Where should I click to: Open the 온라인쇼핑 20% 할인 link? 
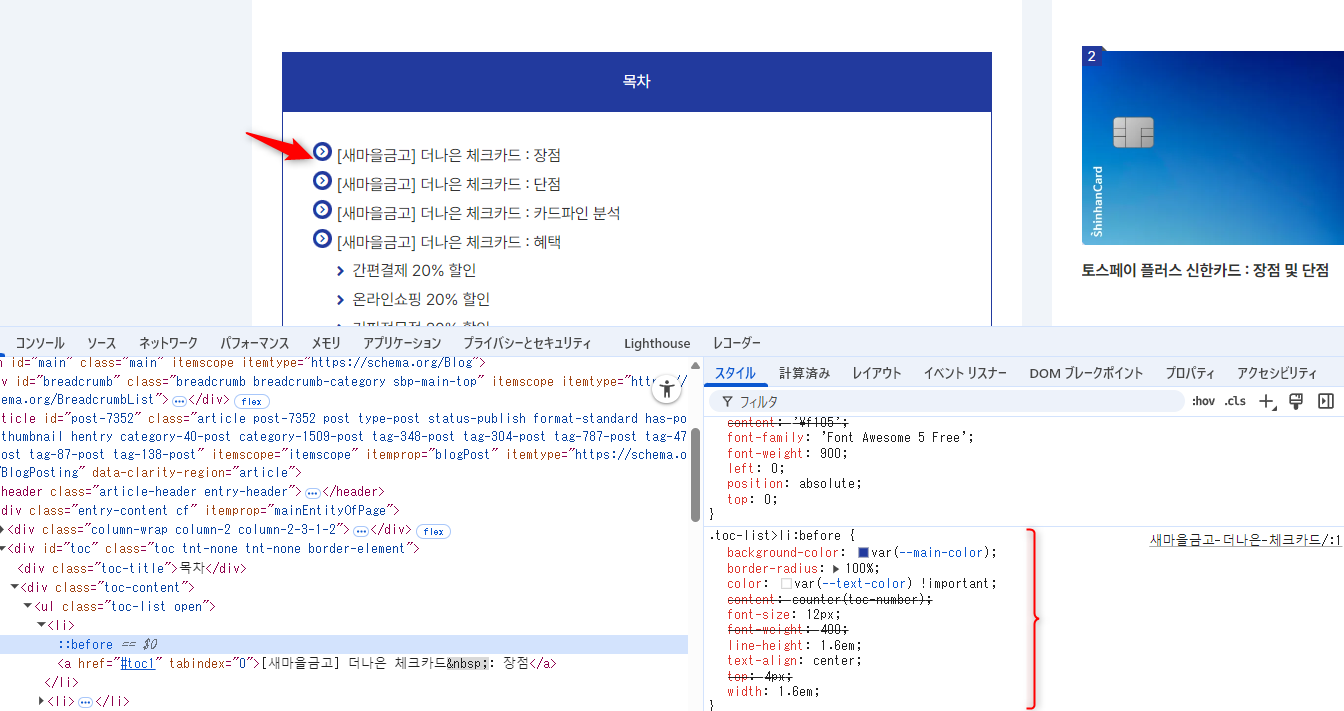421,300
